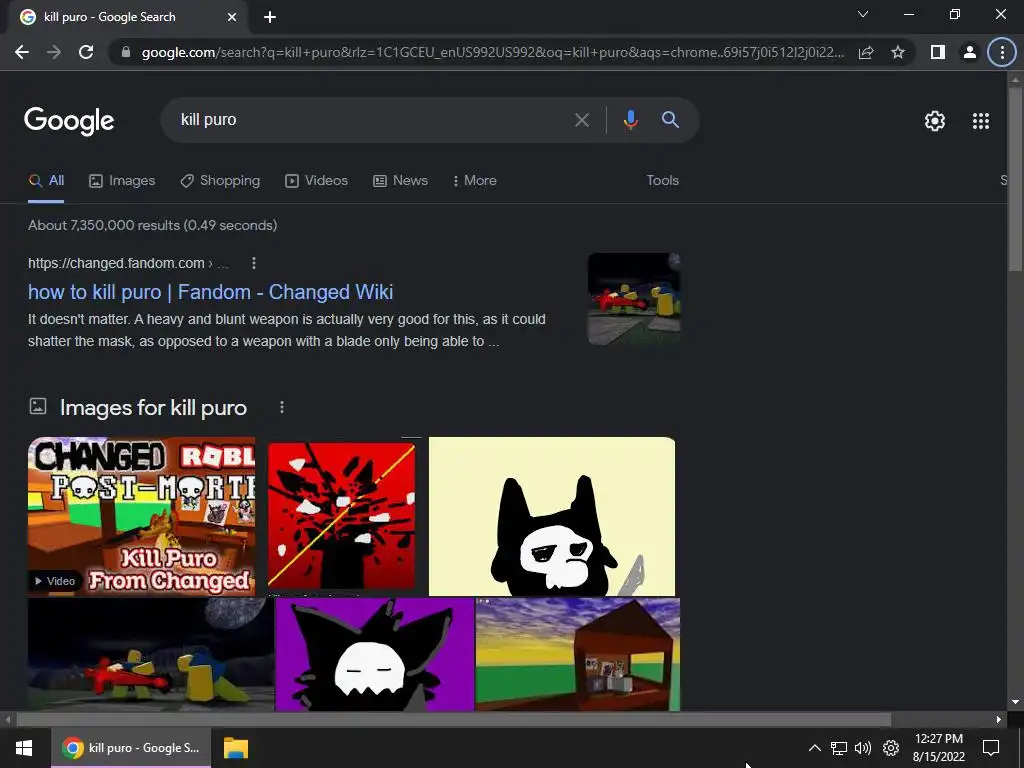View site information via padlock icon

(126, 52)
